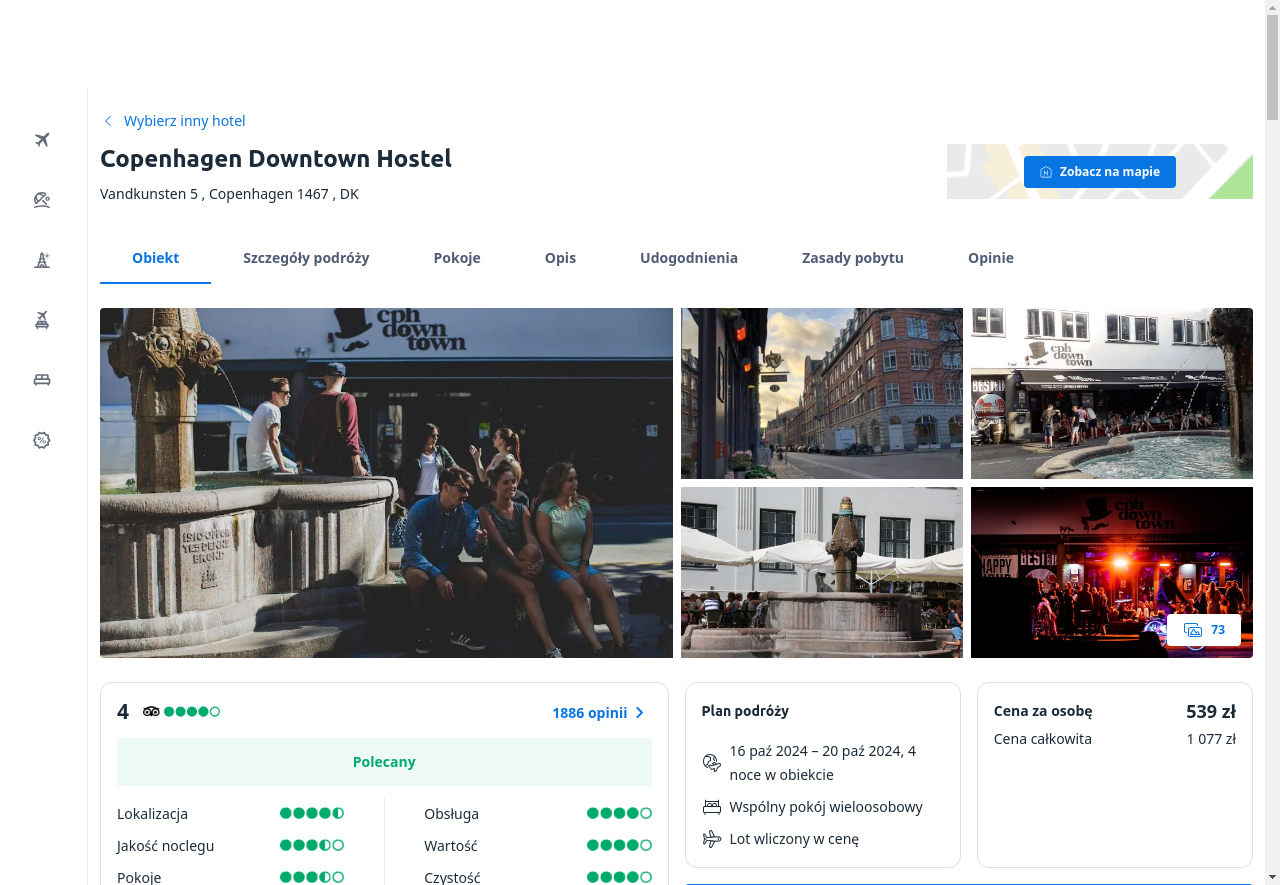Screen dimensions: 1280x885
Task: Click the Plan podróży heading
Action: [x=745, y=711]
